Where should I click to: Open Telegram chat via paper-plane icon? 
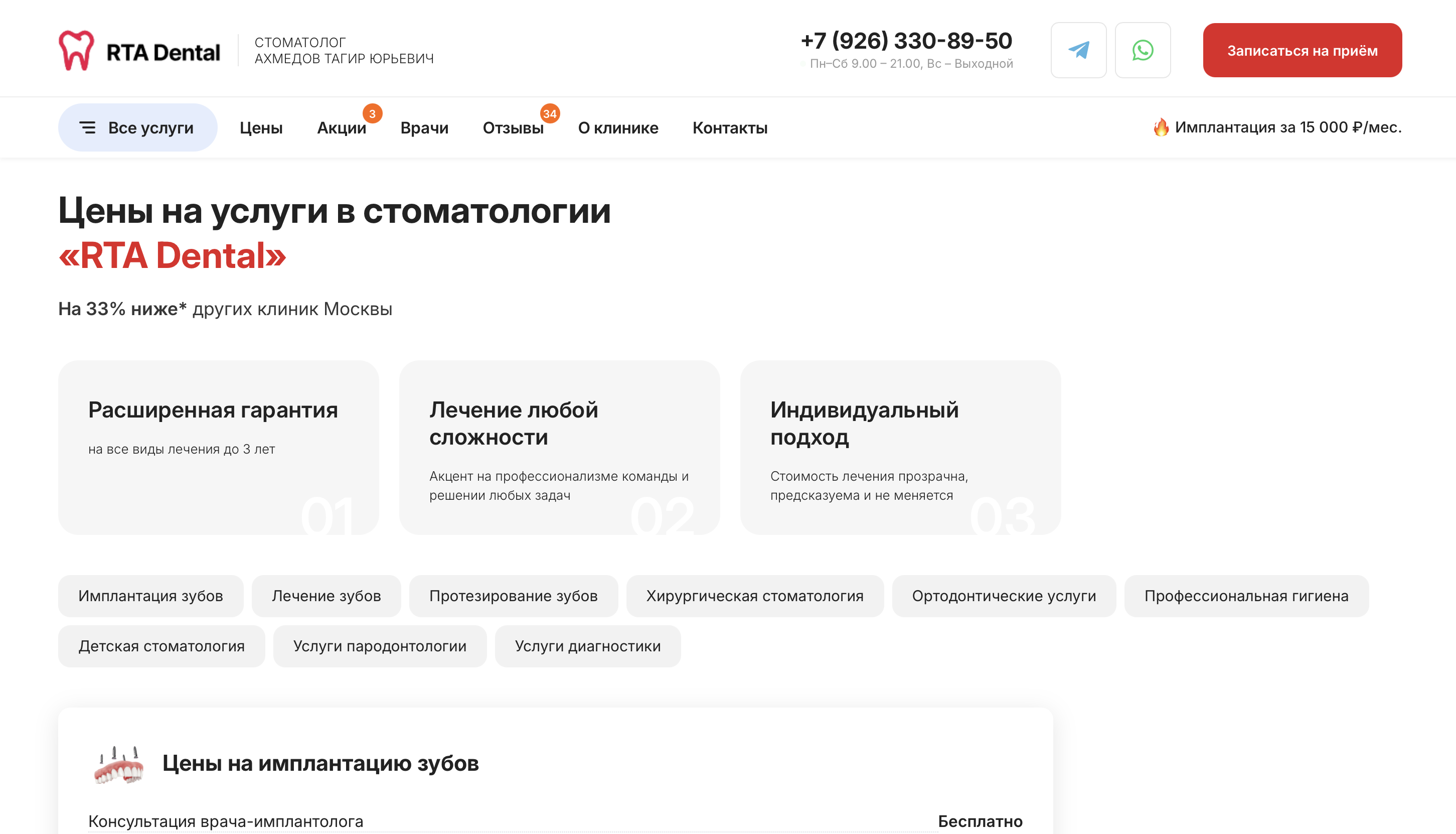[1078, 50]
